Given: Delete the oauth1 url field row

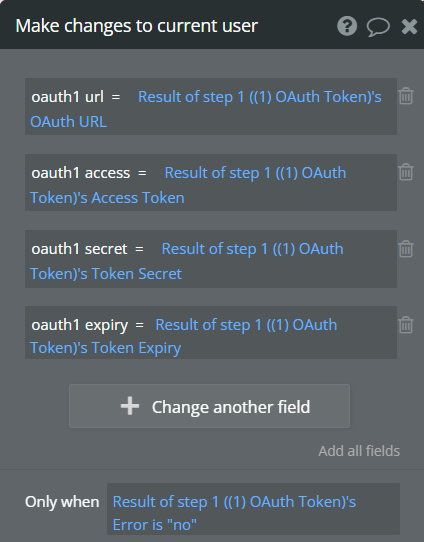Looking at the screenshot, I should [x=406, y=96].
